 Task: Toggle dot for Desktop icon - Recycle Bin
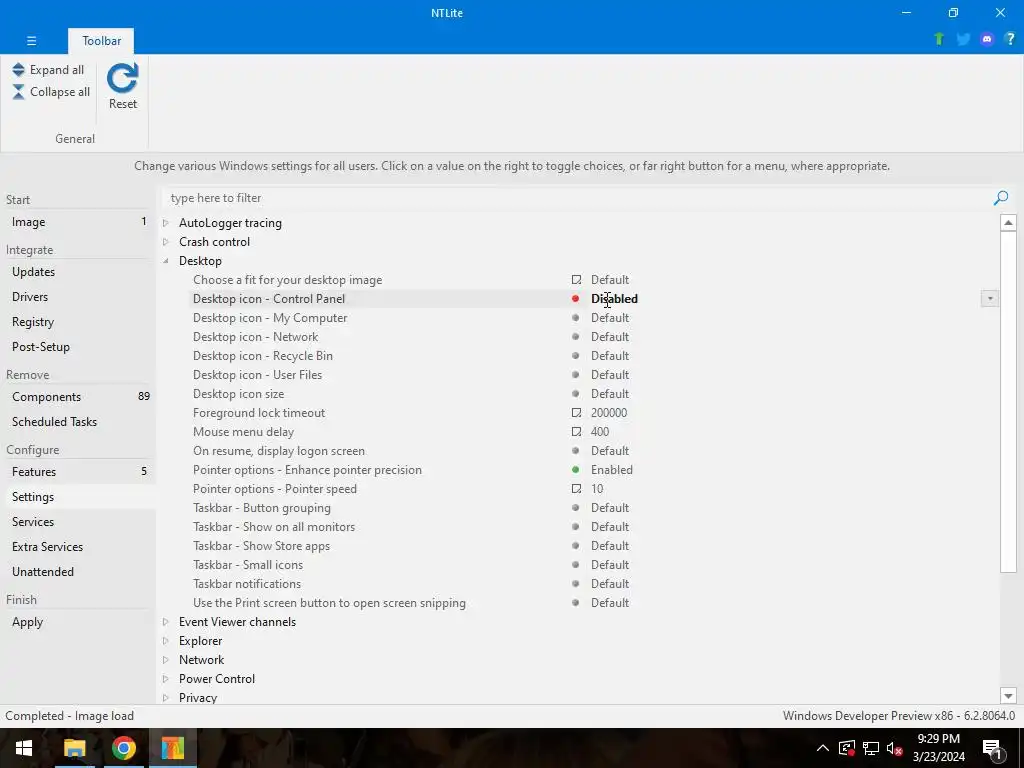click(575, 355)
